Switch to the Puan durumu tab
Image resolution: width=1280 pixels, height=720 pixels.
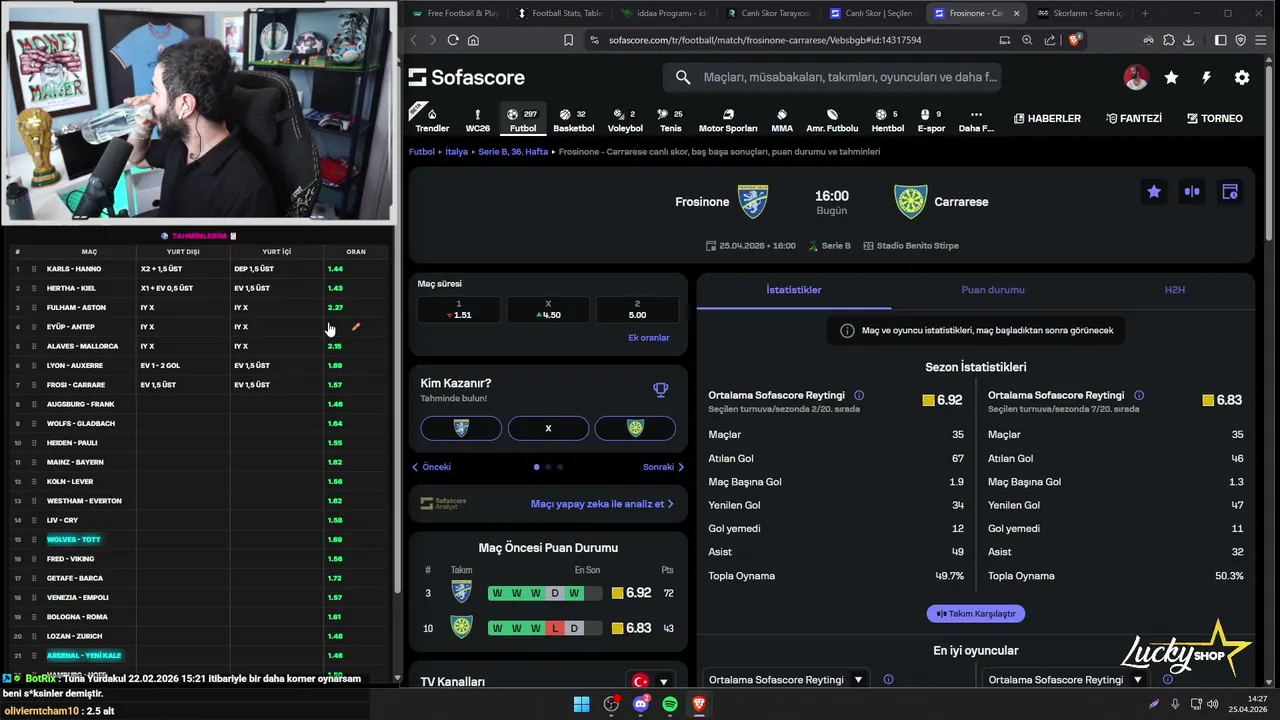pyautogui.click(x=993, y=290)
